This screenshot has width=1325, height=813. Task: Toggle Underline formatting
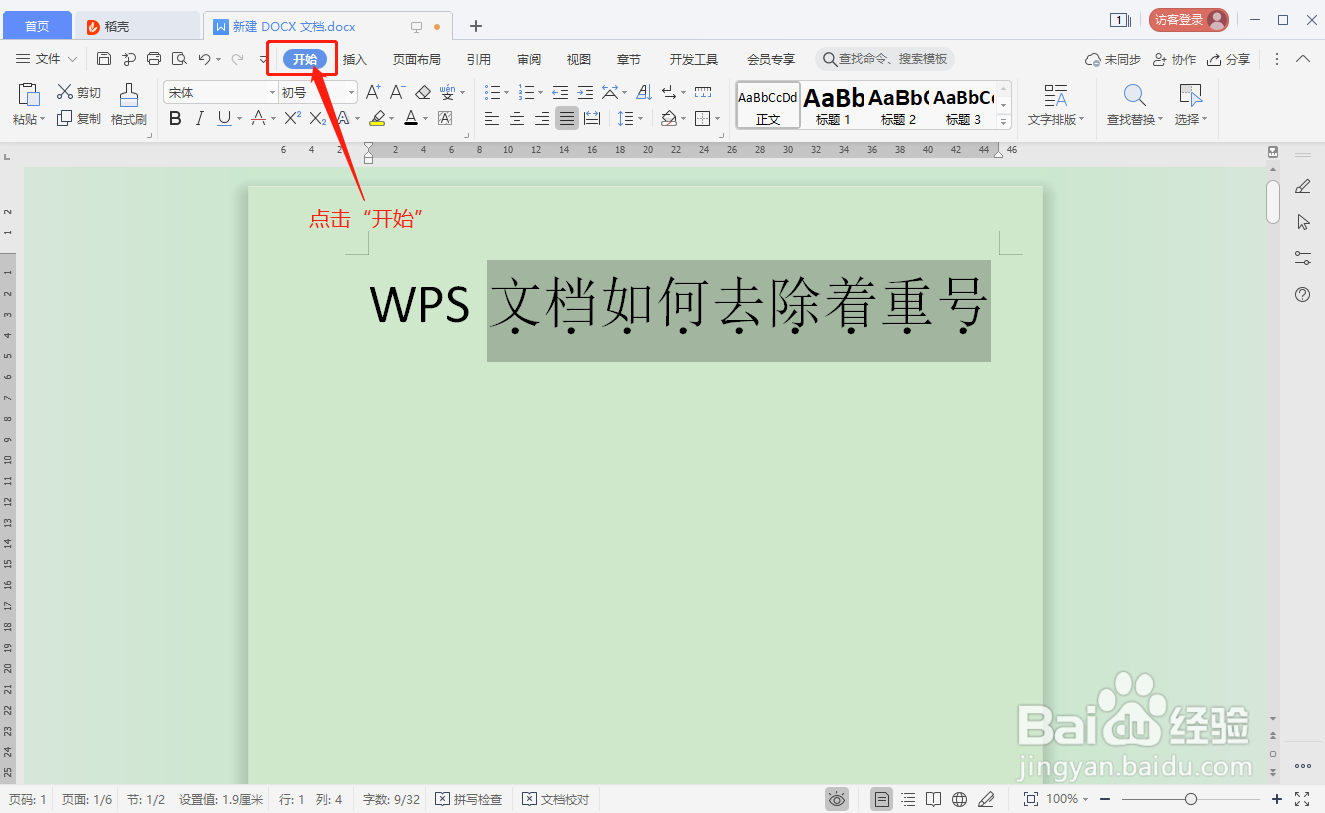[x=223, y=119]
